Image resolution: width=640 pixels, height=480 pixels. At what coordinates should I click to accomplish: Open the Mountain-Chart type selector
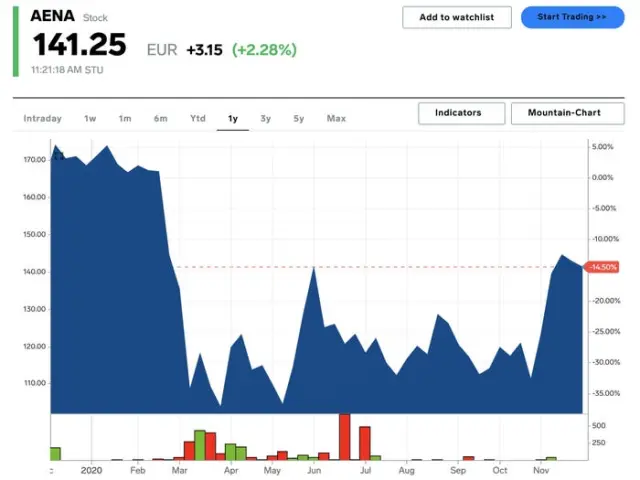tap(567, 113)
